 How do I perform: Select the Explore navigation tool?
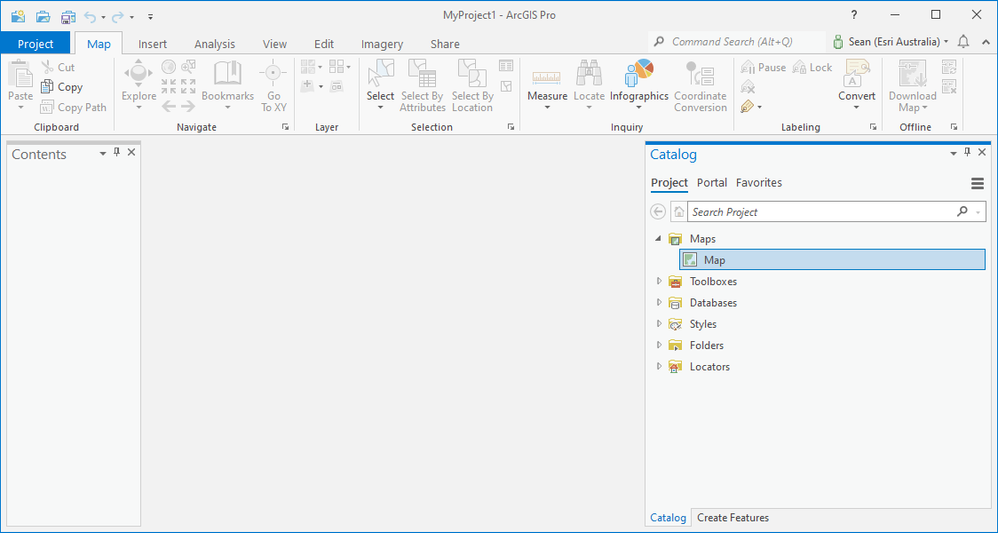(139, 85)
